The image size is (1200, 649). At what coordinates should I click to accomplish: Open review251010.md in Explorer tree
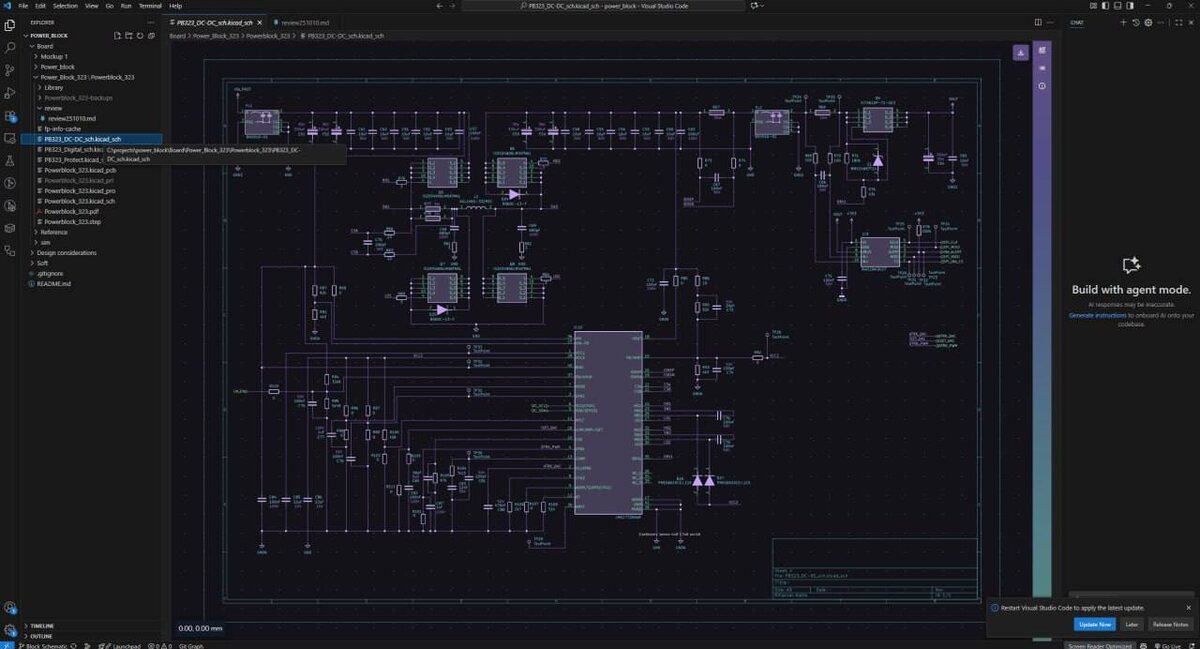[71, 118]
